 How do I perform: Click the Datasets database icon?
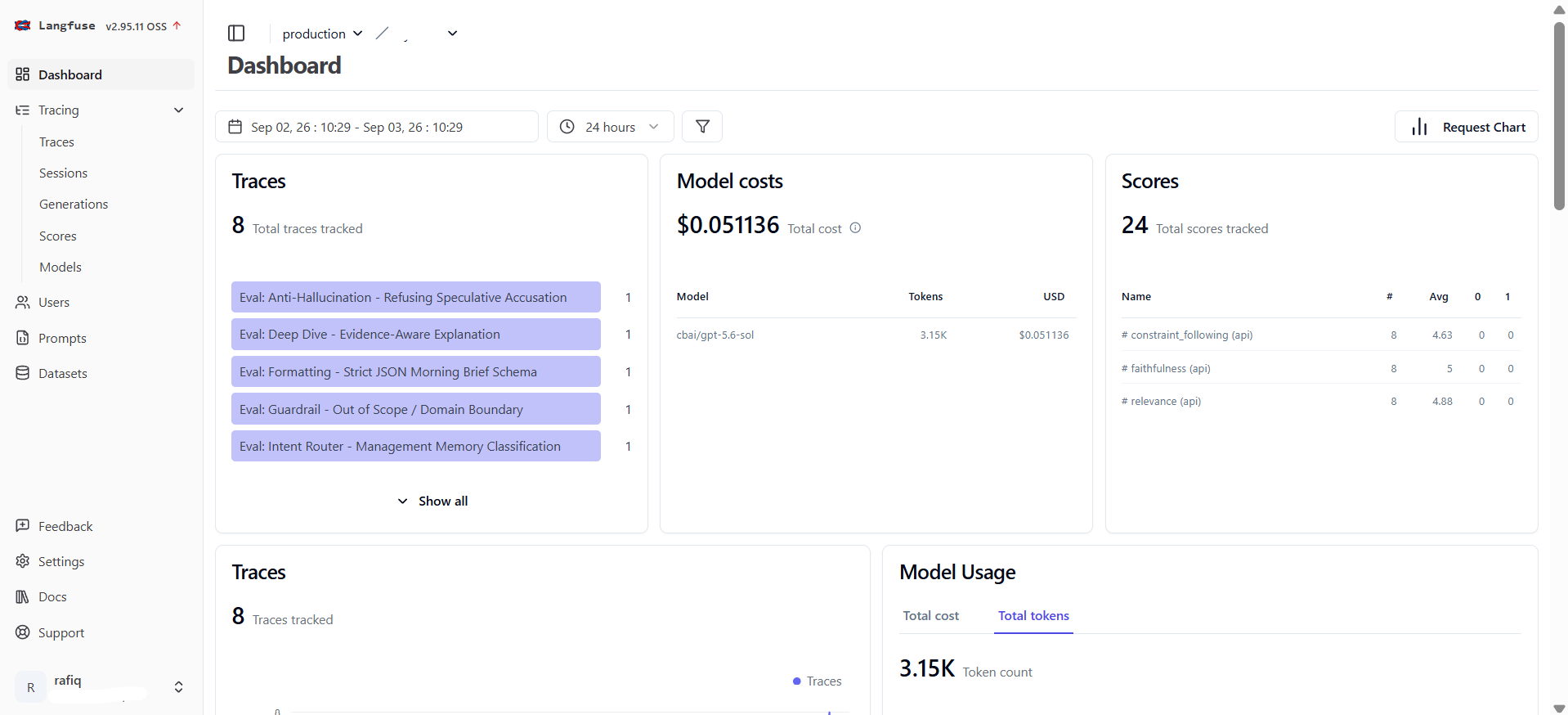23,373
